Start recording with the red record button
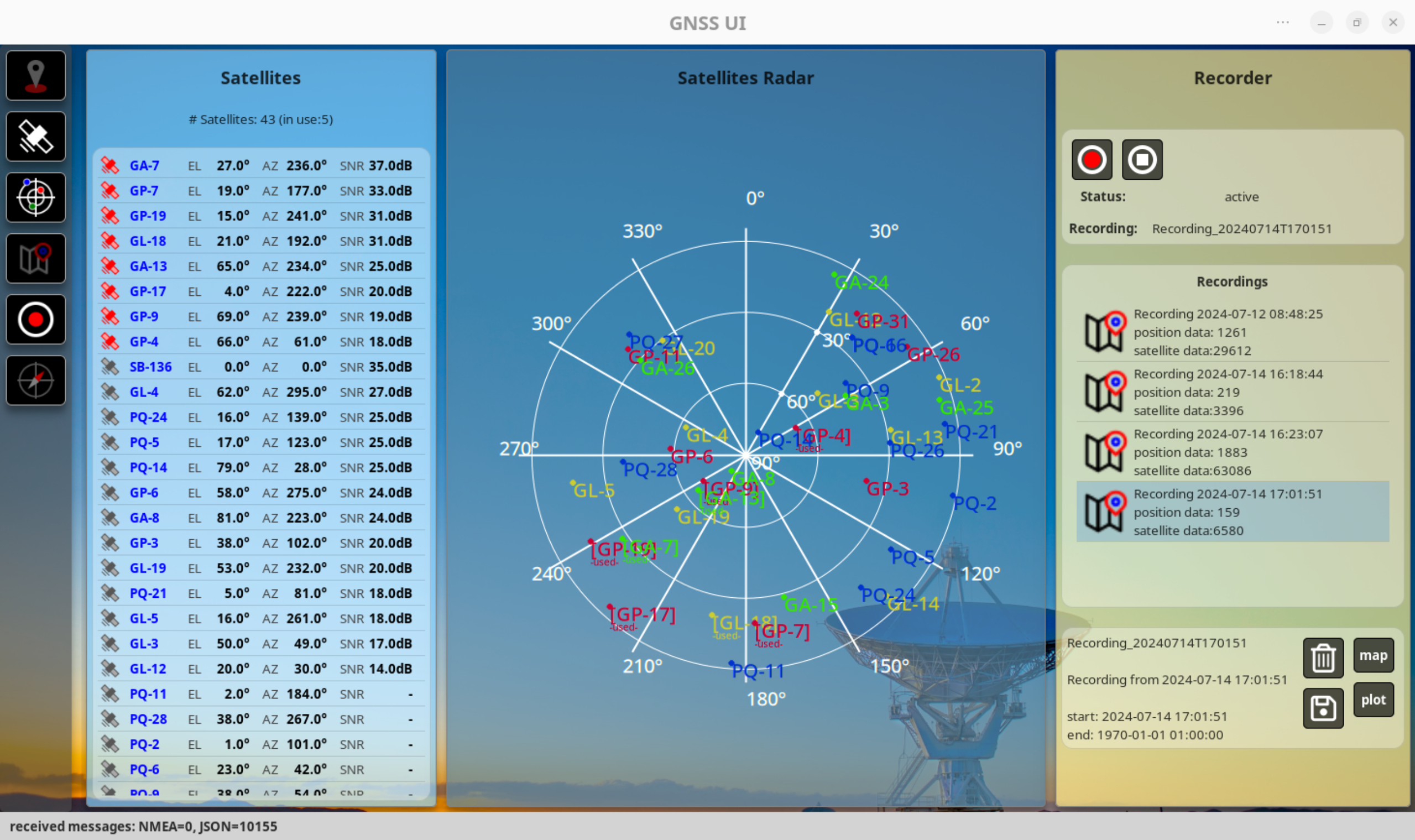1415x840 pixels. click(1092, 160)
